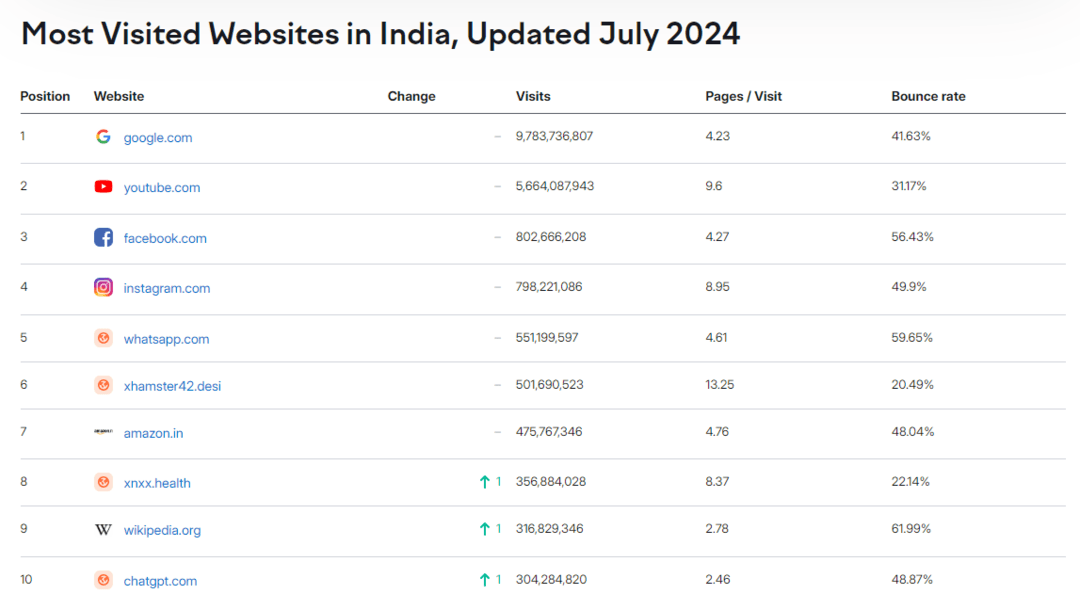Select the chatgpt.com link

click(x=160, y=581)
